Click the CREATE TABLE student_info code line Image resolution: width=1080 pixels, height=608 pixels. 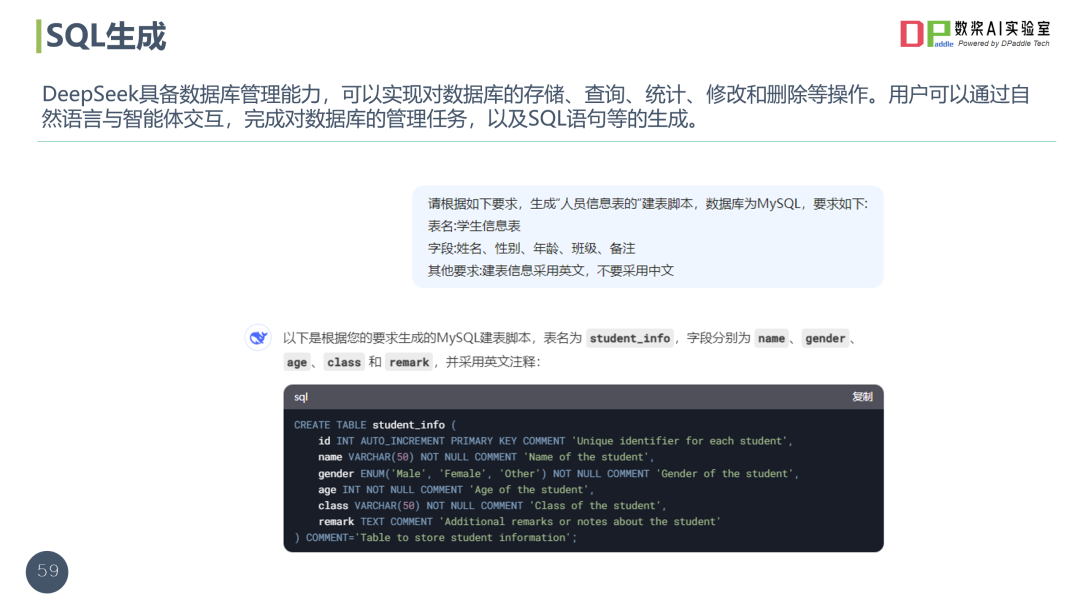pos(375,425)
